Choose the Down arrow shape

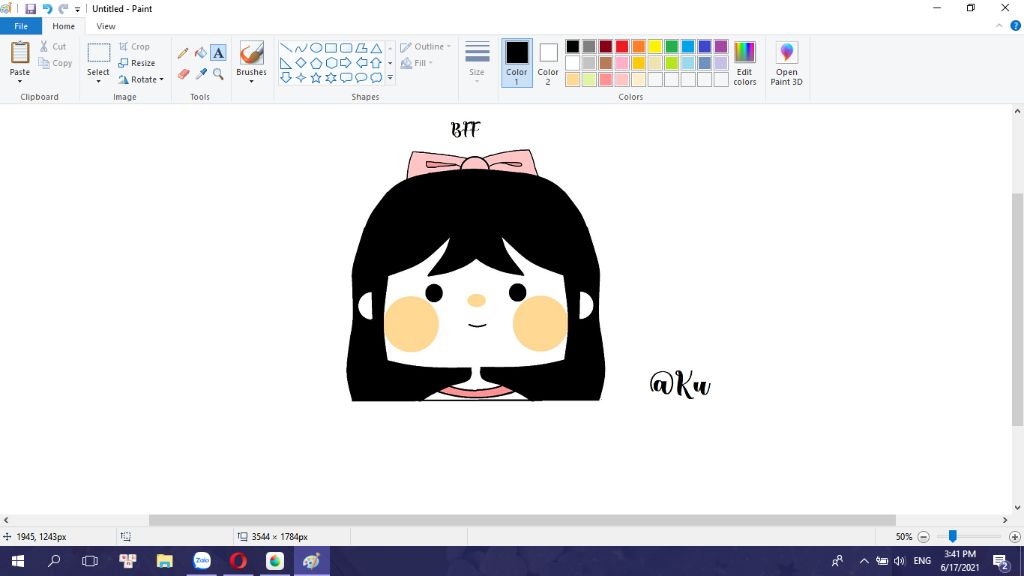click(x=286, y=78)
